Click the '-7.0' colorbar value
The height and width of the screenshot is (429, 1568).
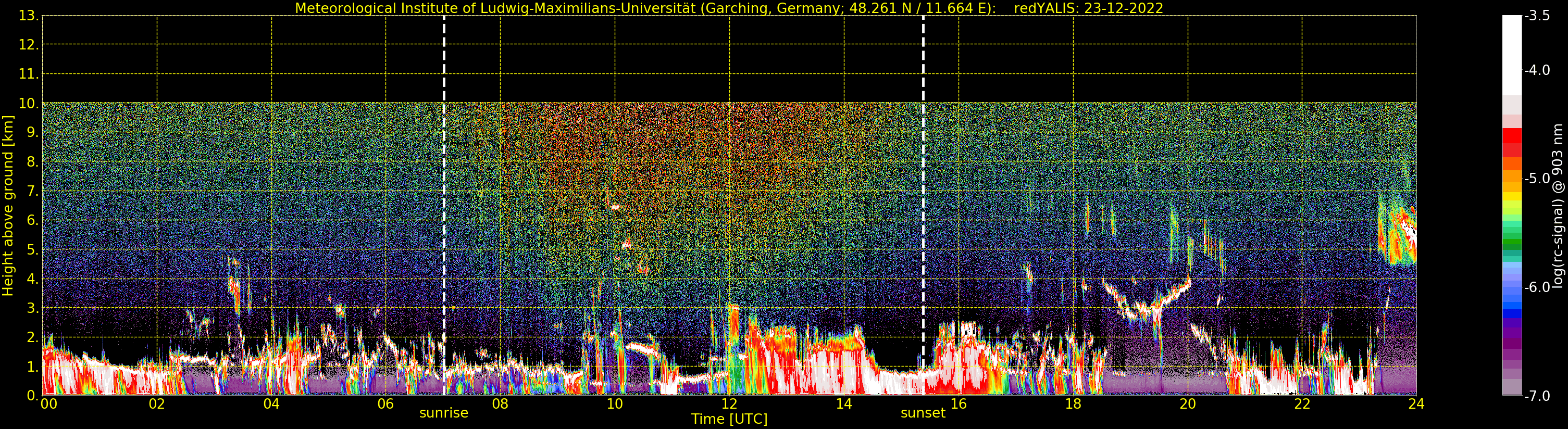point(1537,396)
